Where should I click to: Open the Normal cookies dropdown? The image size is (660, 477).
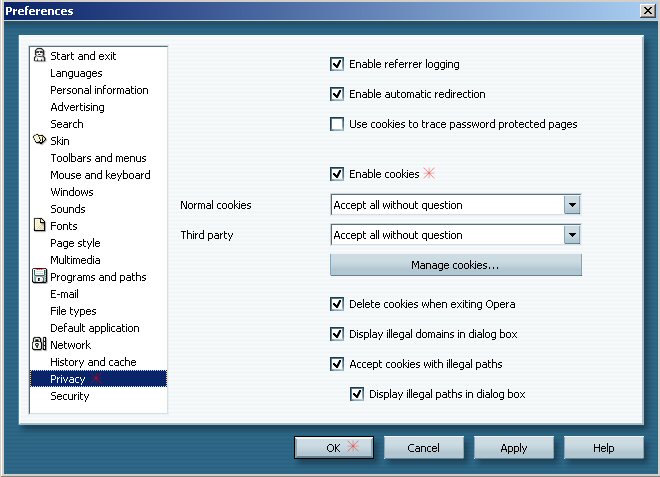[x=572, y=205]
